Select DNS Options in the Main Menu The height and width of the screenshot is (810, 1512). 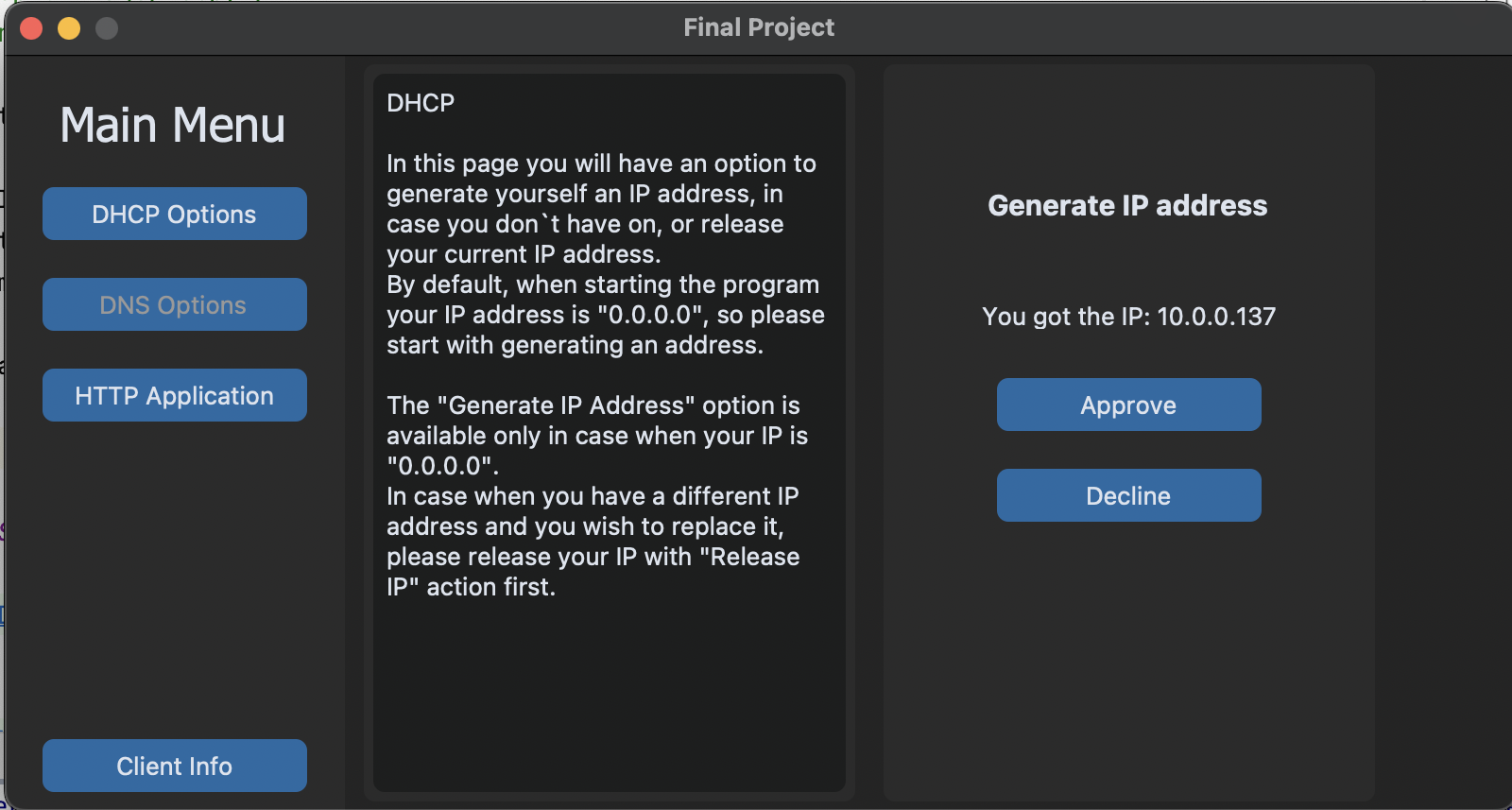(174, 304)
